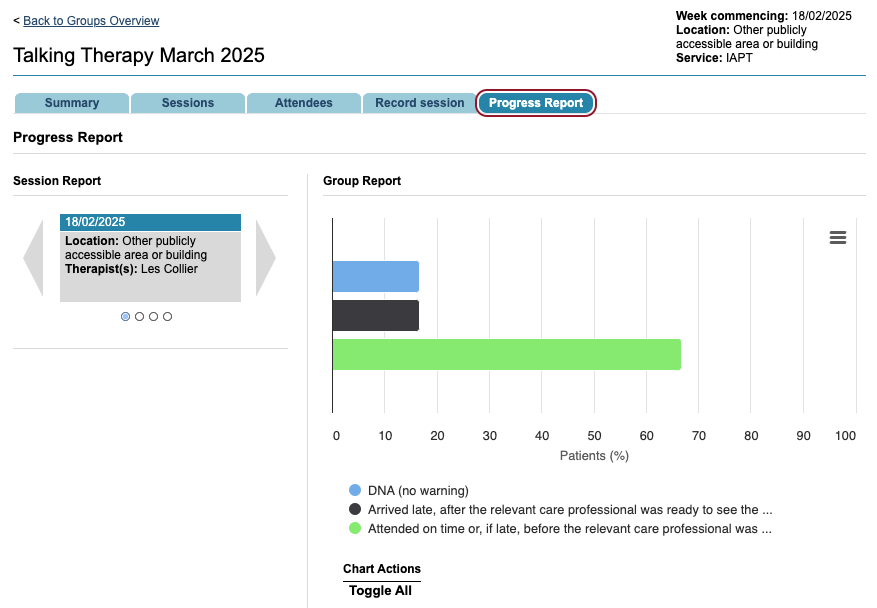Screen dimensions: 877x608
Task: Select the Progress Report tab
Action: tap(536, 103)
